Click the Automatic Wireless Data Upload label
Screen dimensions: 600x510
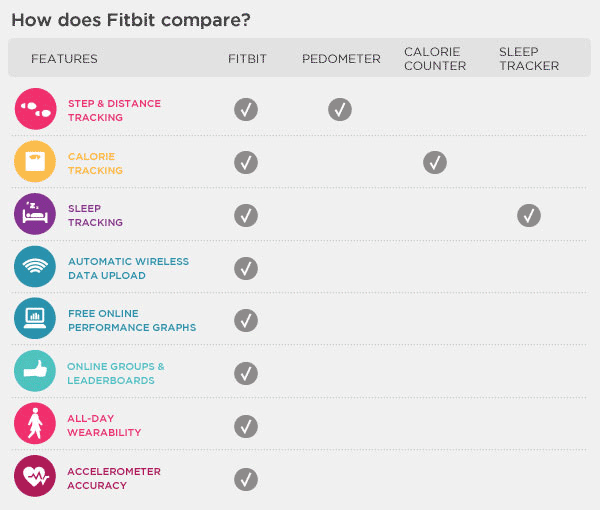pos(128,268)
